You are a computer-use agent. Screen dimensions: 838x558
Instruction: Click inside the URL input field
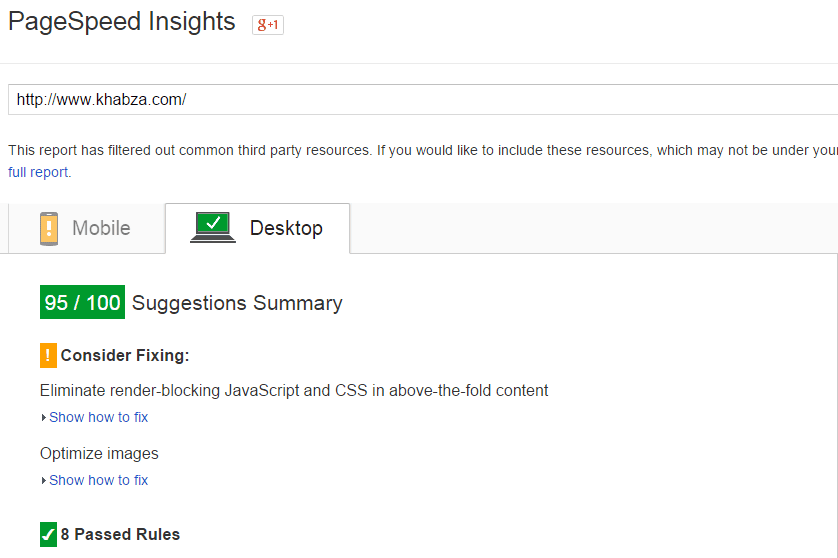(x=423, y=99)
